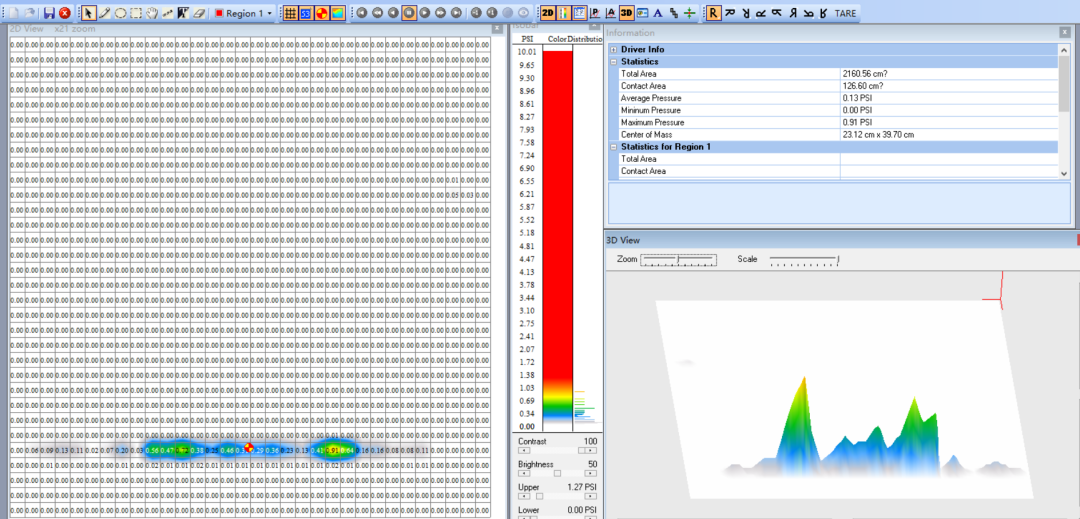Screen dimensions: 1080x519
Task: Click the pause playback button
Action: click(x=409, y=13)
